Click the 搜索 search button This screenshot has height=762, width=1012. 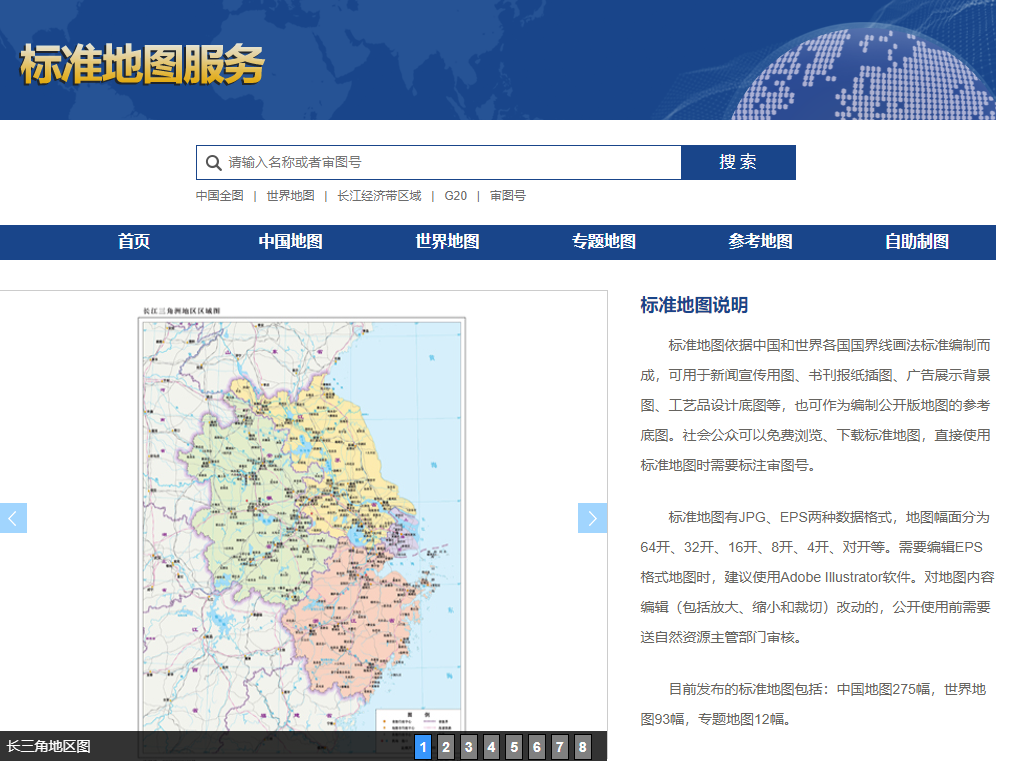[738, 163]
